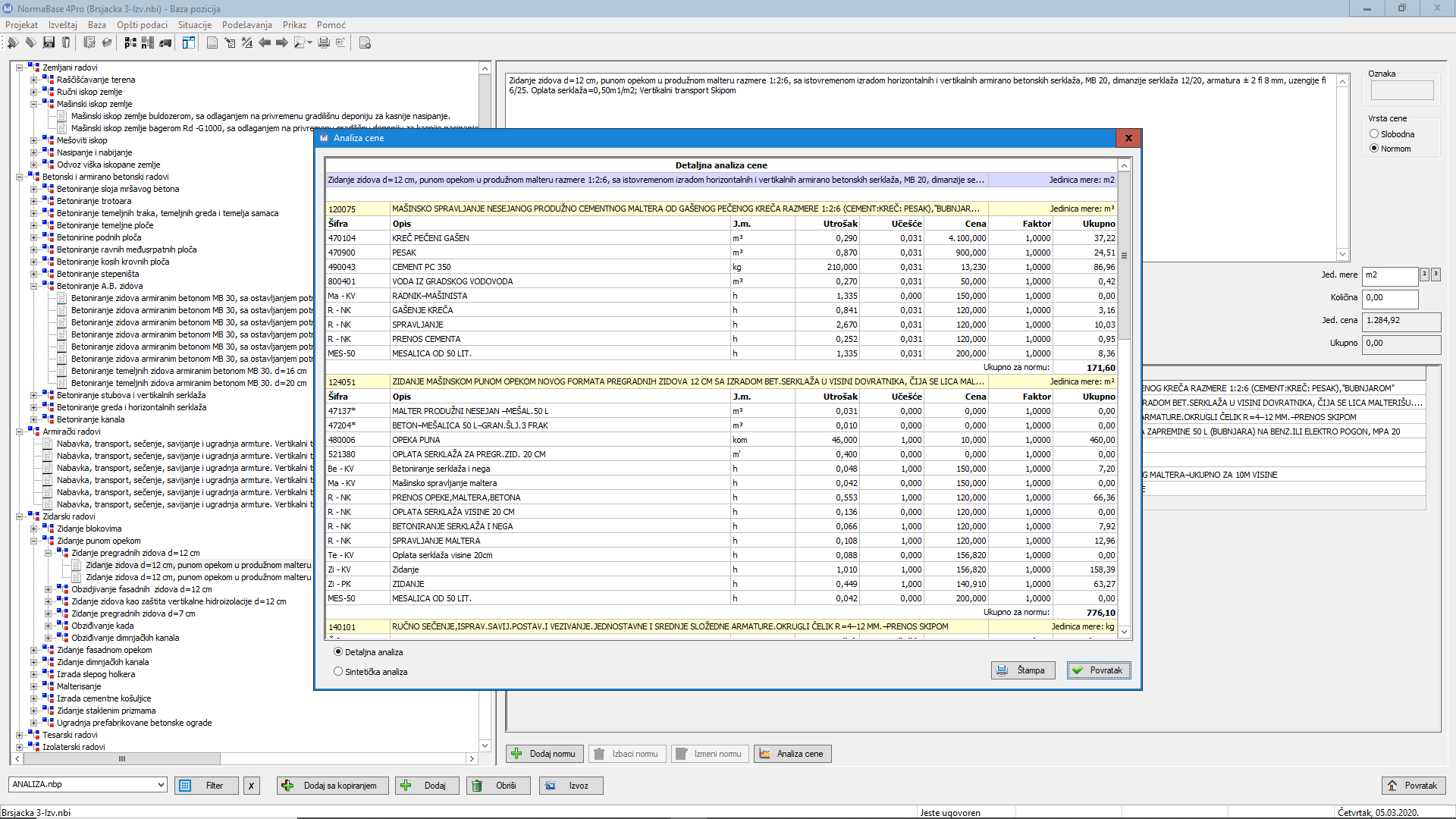Viewport: 1456px width, 819px height.
Task: Expand the Tesarski radovi tree node
Action: [20, 735]
